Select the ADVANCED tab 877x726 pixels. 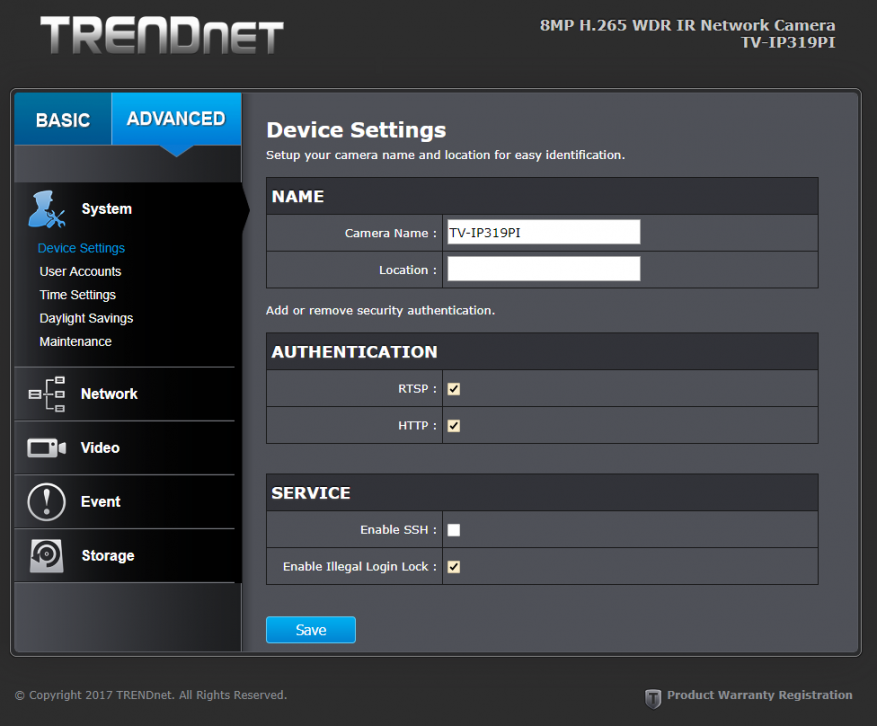pyautogui.click(x=176, y=119)
